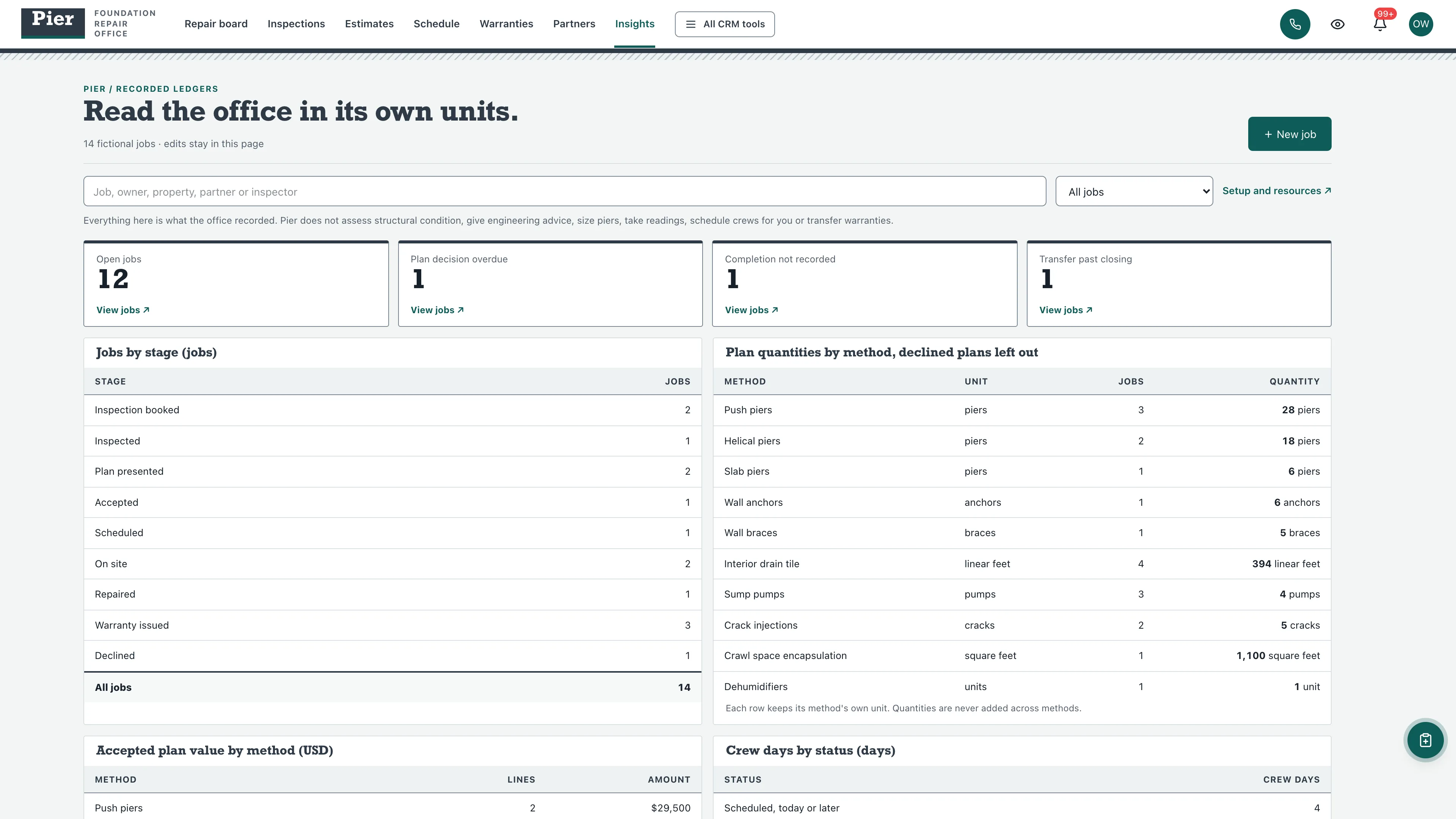
Task: Click the green phone call icon
Action: point(1295,24)
